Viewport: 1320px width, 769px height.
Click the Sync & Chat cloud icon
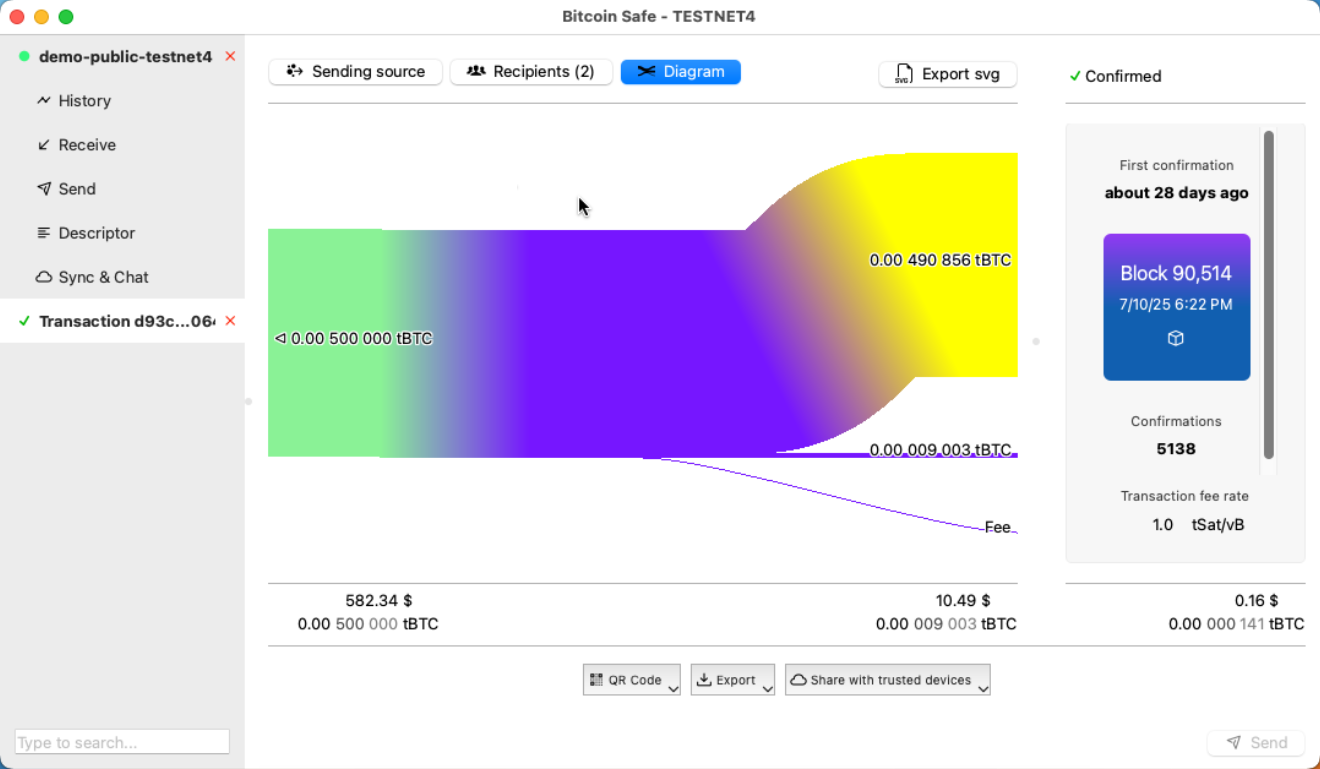point(44,277)
